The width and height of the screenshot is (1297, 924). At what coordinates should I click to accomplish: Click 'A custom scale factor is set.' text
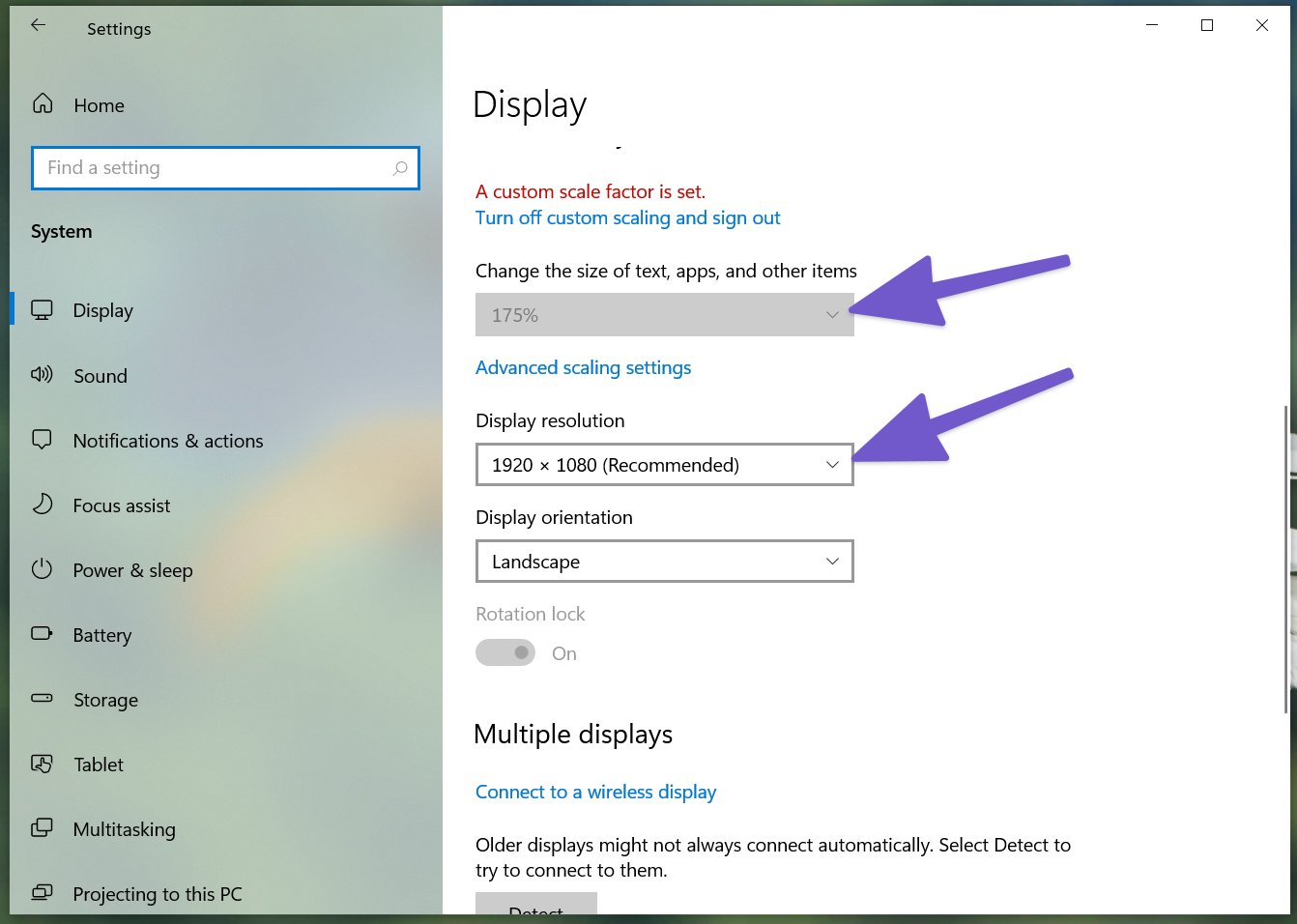pos(591,191)
